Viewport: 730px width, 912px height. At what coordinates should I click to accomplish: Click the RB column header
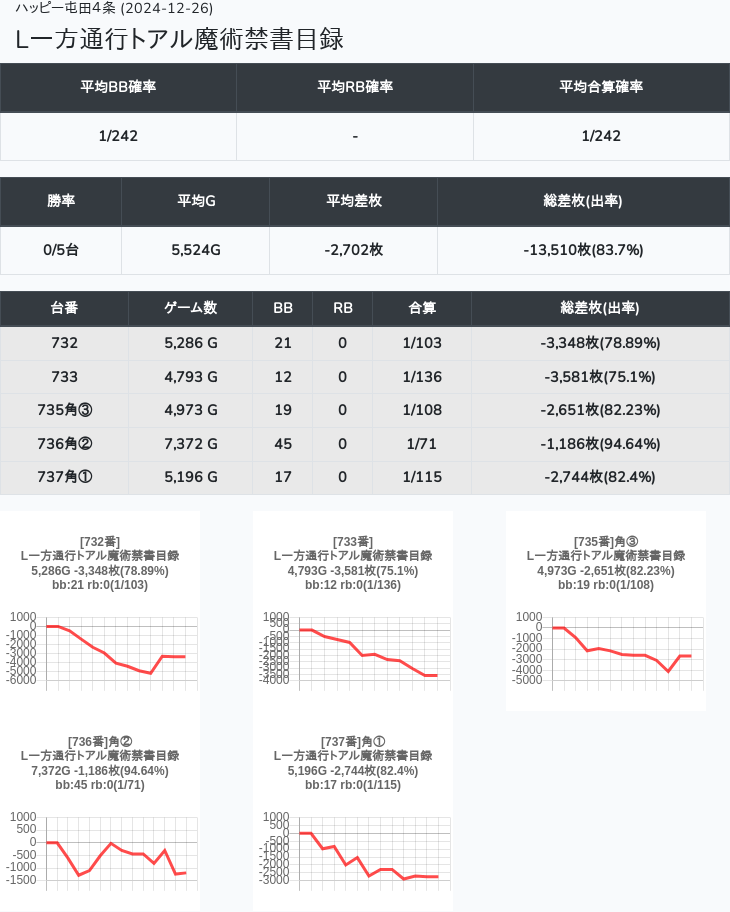(342, 308)
